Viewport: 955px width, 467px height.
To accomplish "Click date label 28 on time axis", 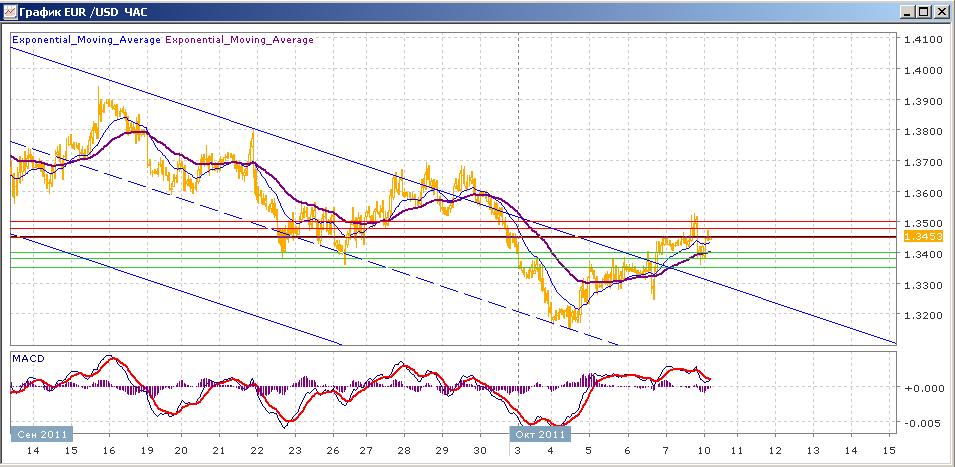I will [406, 451].
